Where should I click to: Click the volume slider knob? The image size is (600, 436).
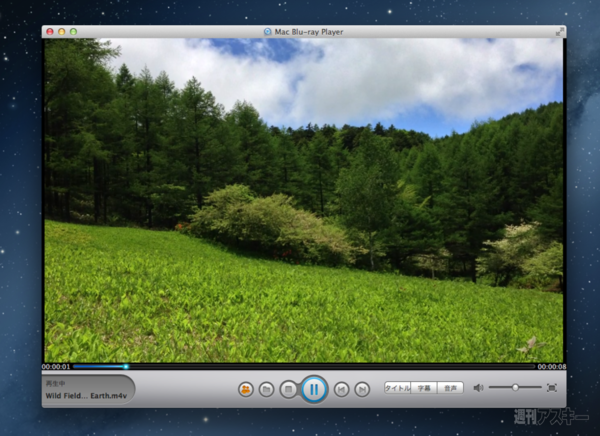515,387
